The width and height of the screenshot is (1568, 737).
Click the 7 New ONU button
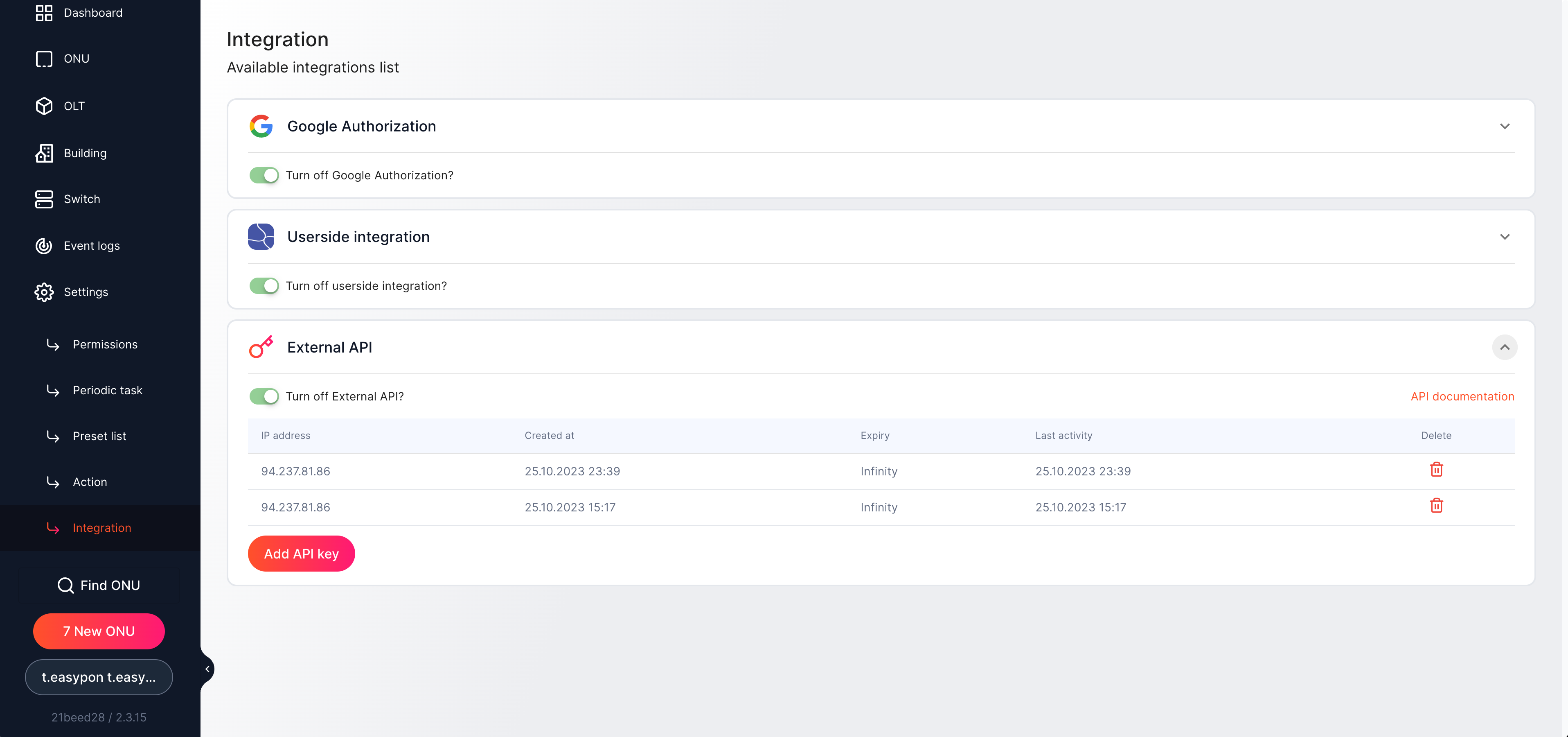[99, 631]
